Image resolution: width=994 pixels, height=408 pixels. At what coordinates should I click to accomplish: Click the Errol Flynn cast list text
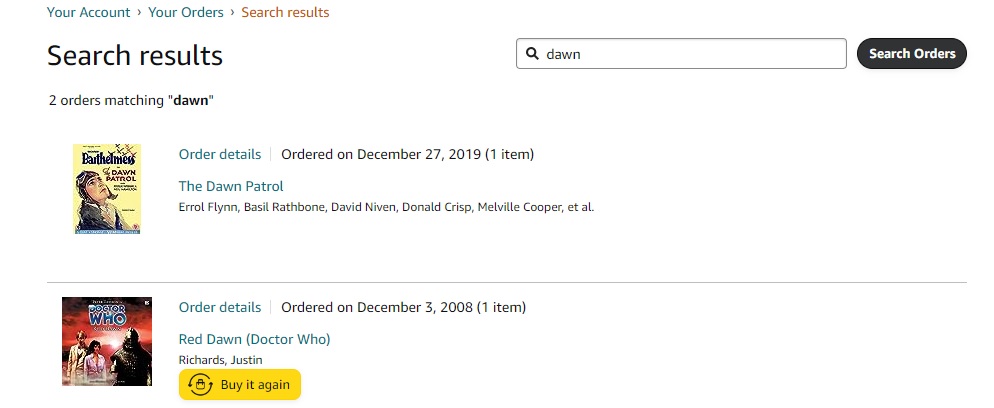386,207
